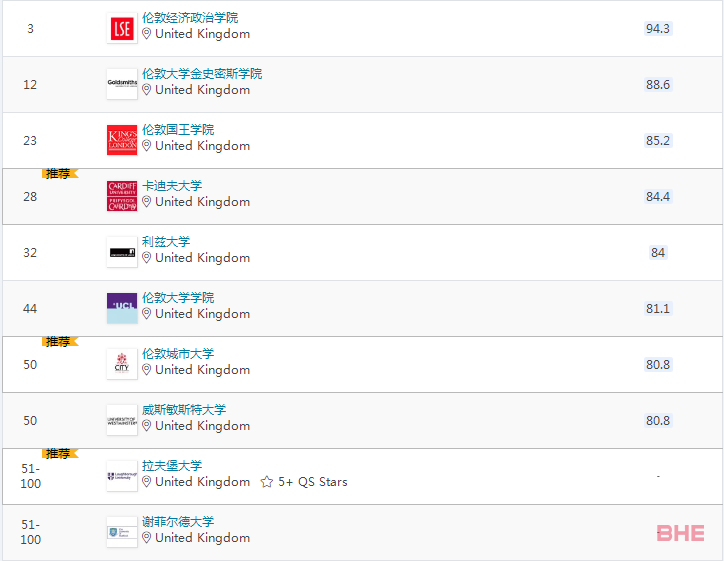
Task: Select rank number 44
Action: [x=30, y=308]
